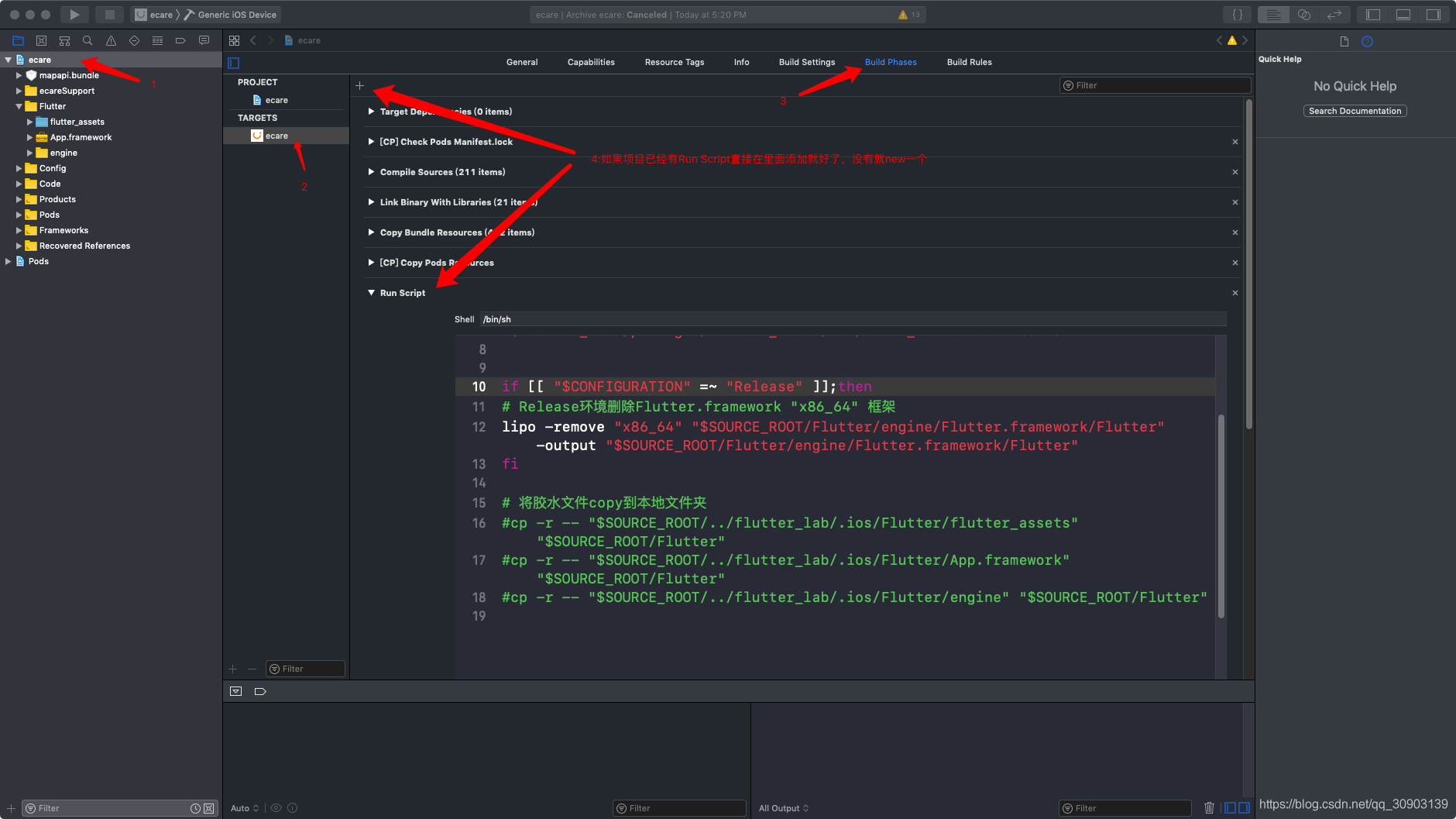Click the trash icon to clear console
This screenshot has width=1456, height=819.
[x=1209, y=807]
